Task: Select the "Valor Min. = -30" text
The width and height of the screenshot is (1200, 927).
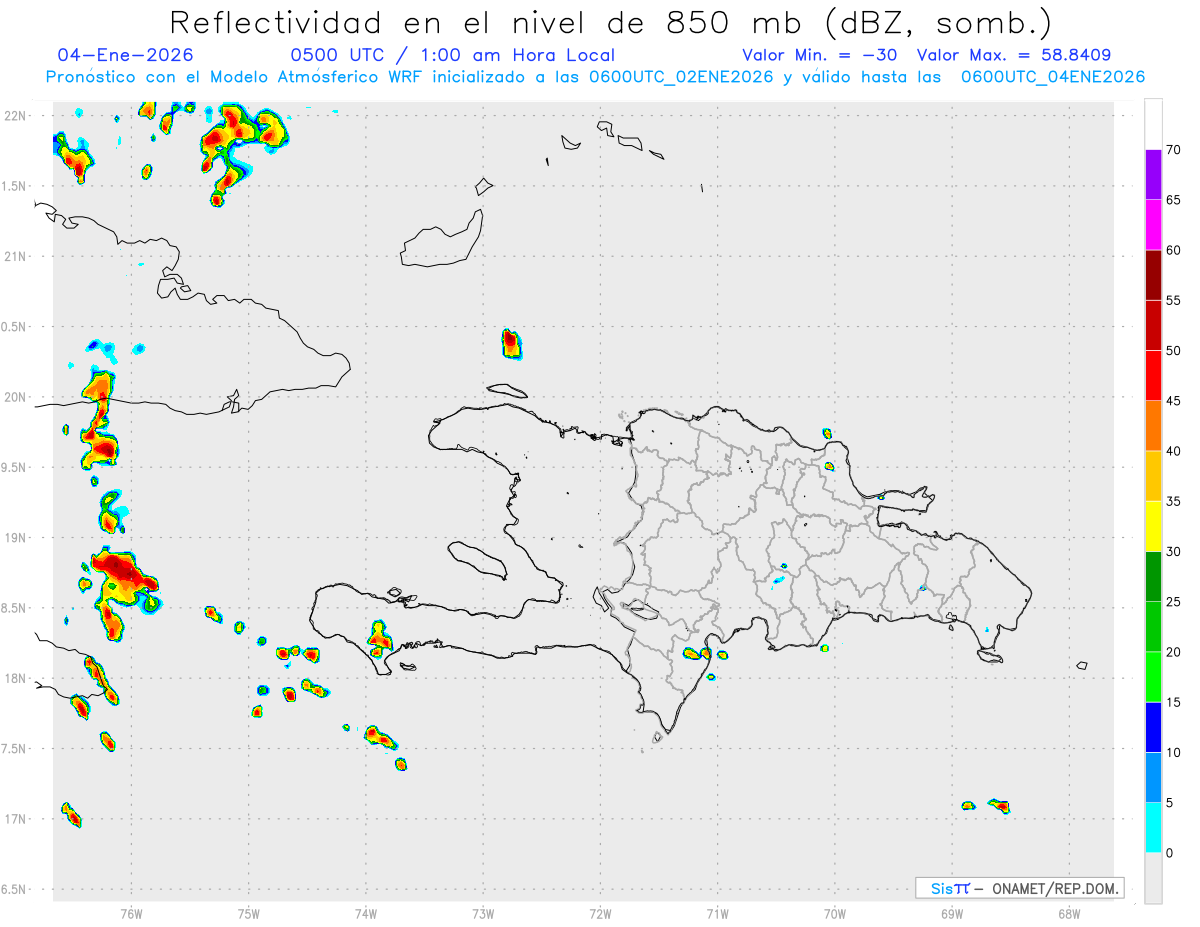Action: point(820,55)
